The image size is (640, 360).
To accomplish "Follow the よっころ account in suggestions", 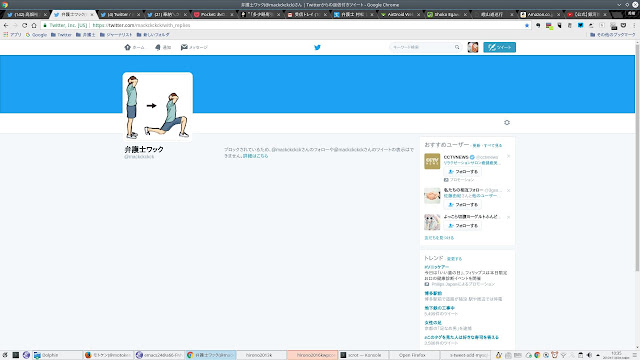I will pos(462,225).
